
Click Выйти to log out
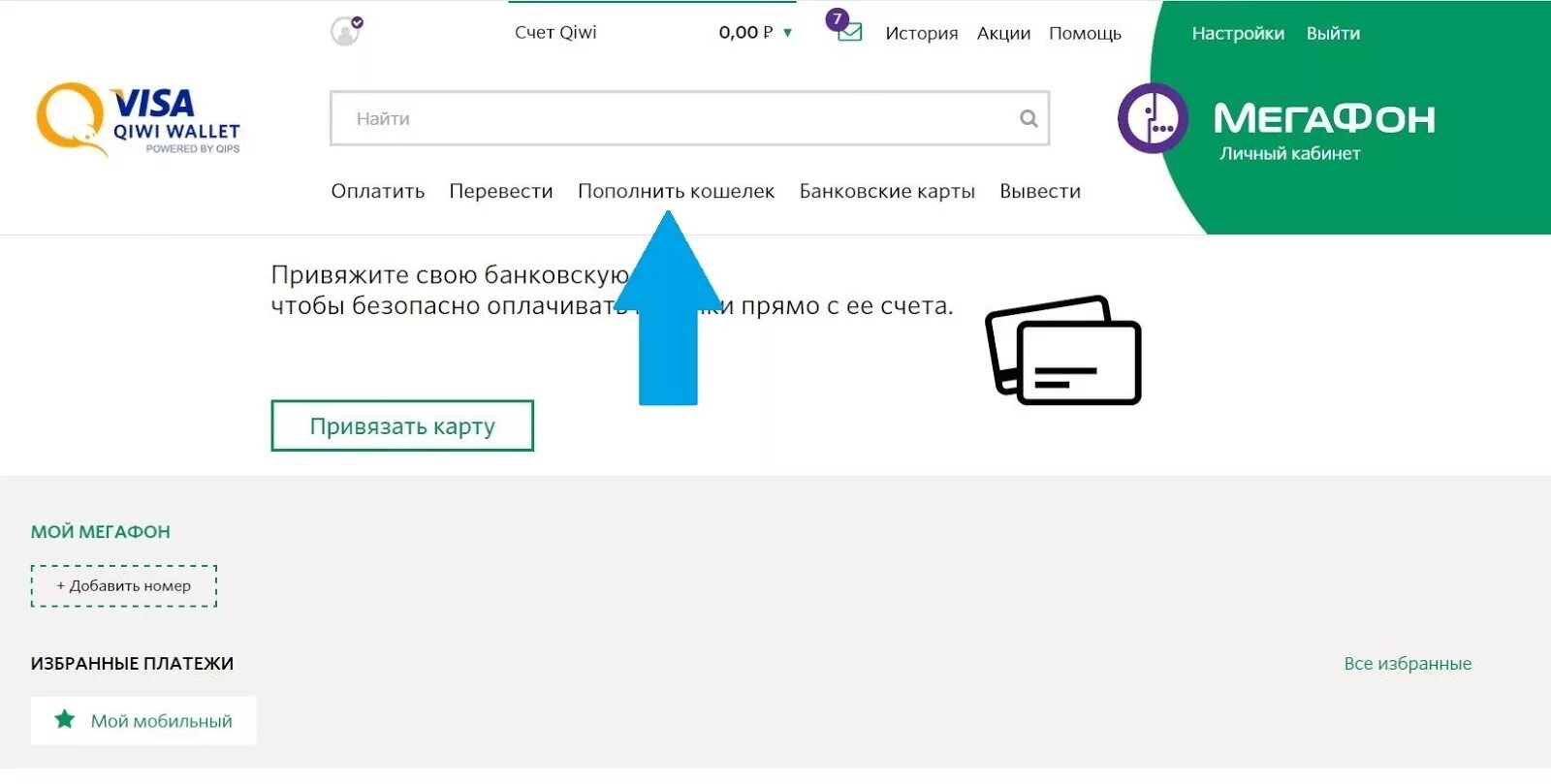[x=1333, y=33]
